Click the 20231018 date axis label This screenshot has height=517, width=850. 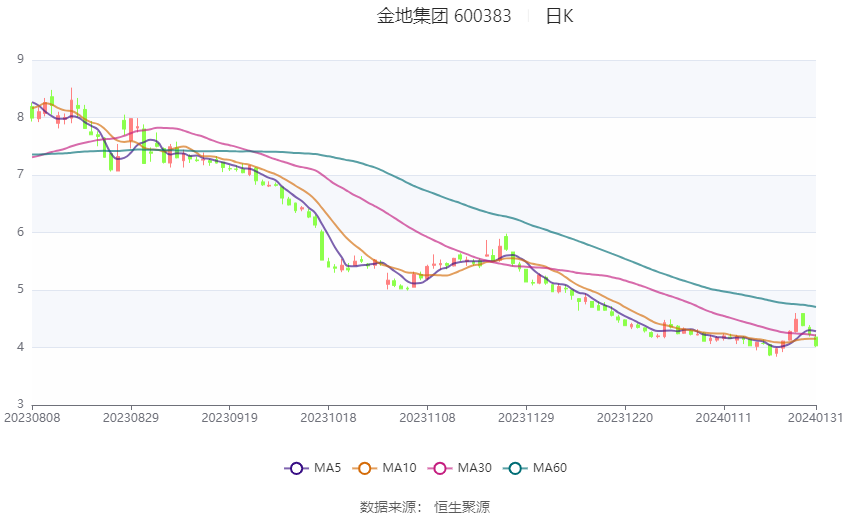(329, 418)
